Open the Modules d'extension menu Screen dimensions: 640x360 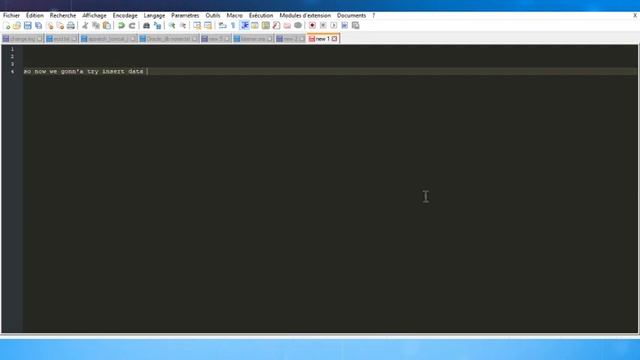pyautogui.click(x=305, y=16)
